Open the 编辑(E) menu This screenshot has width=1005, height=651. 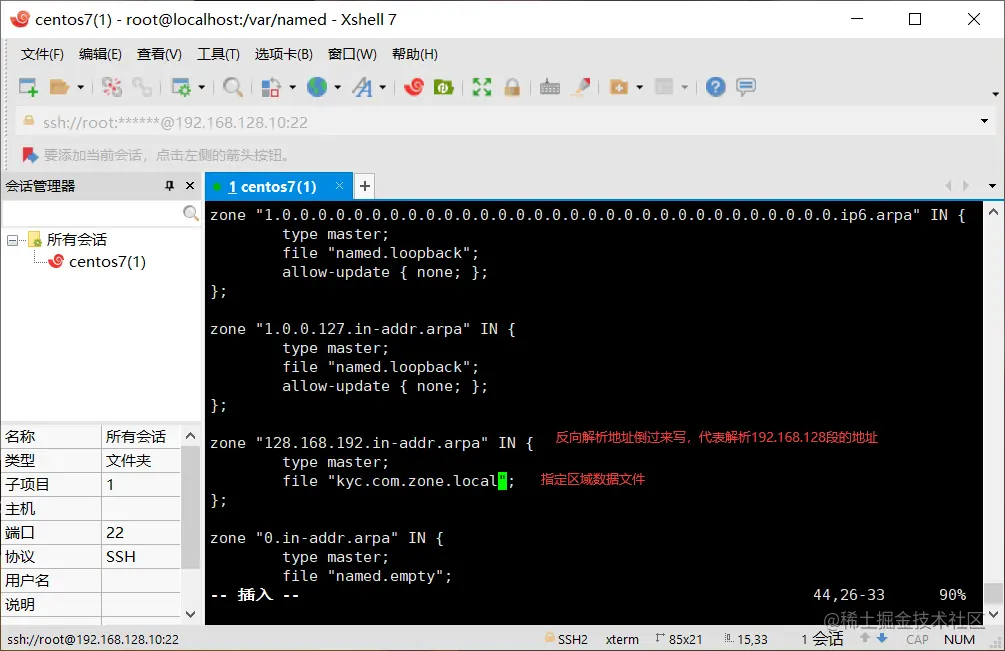tap(100, 54)
